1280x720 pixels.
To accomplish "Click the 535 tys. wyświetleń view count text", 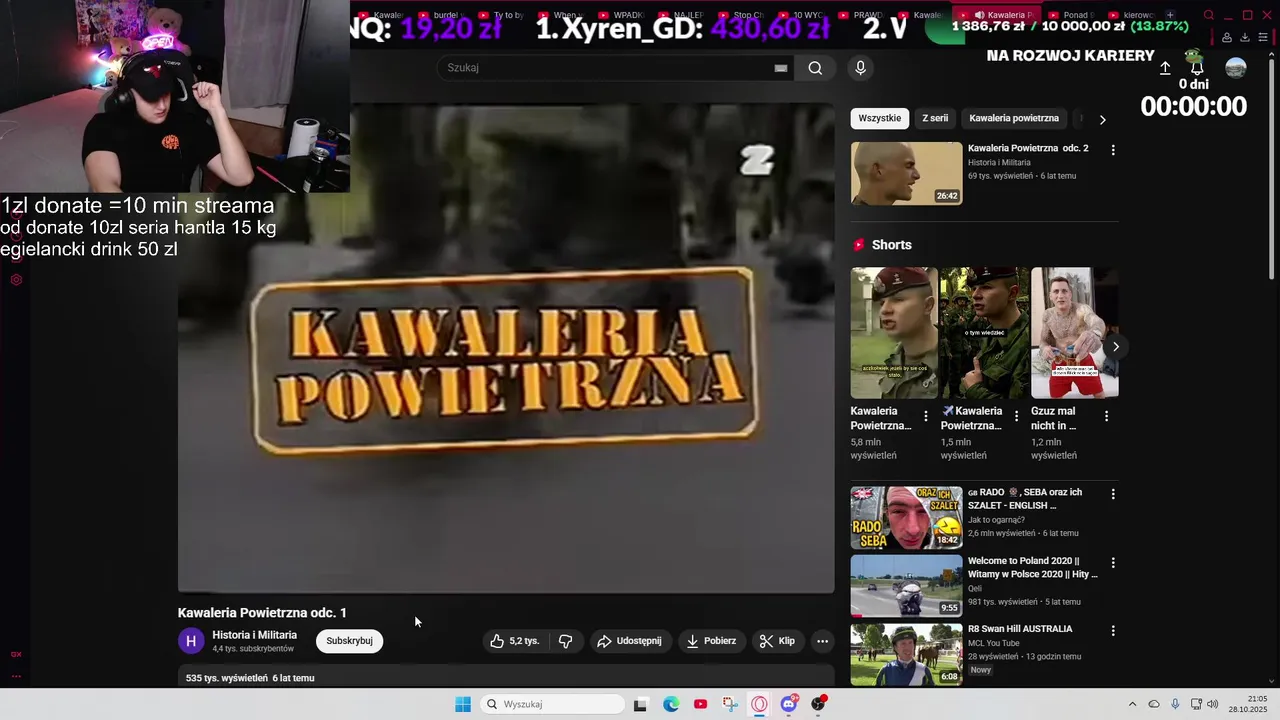I will (x=226, y=678).
